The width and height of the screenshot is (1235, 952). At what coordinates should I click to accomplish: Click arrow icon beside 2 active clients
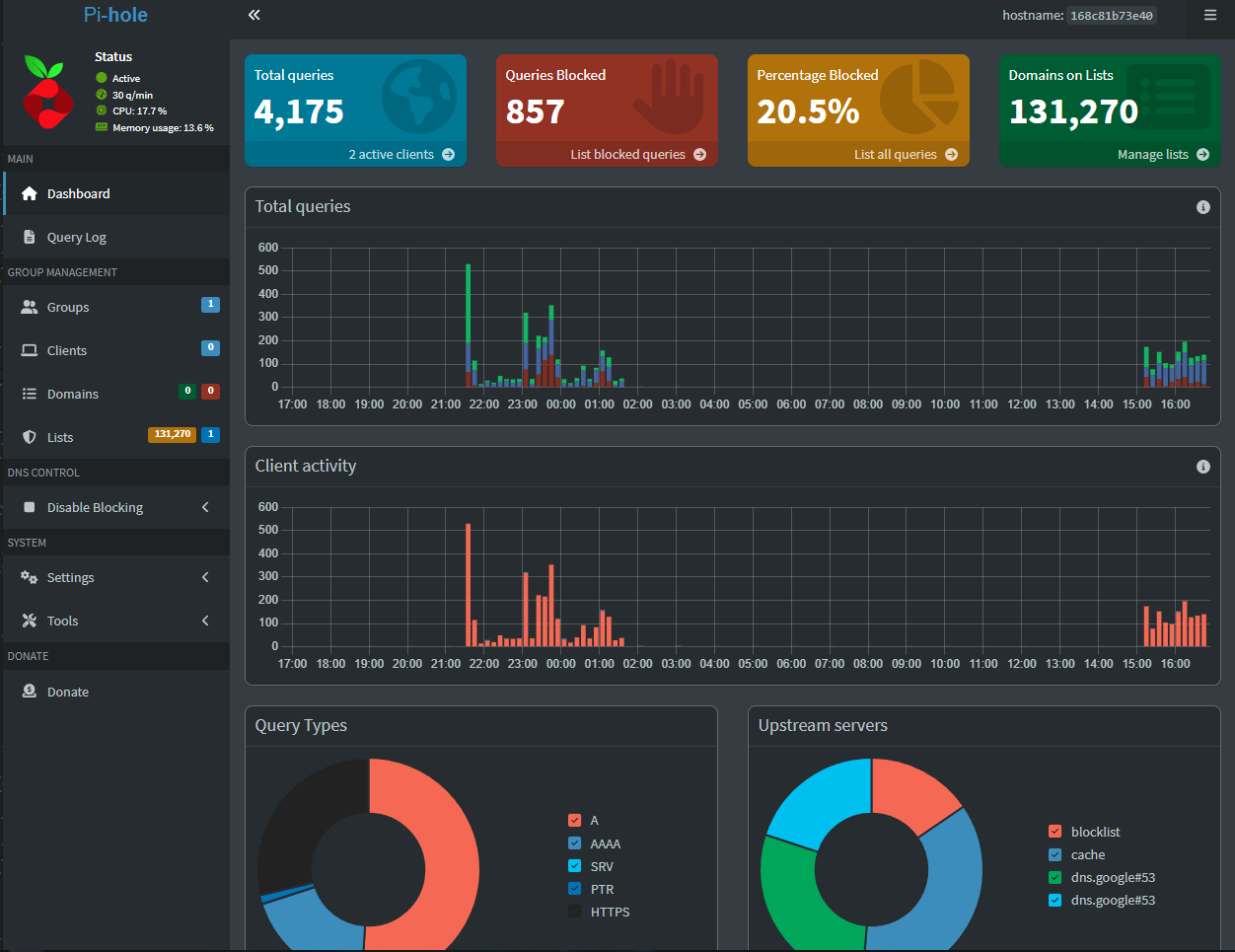tap(449, 154)
